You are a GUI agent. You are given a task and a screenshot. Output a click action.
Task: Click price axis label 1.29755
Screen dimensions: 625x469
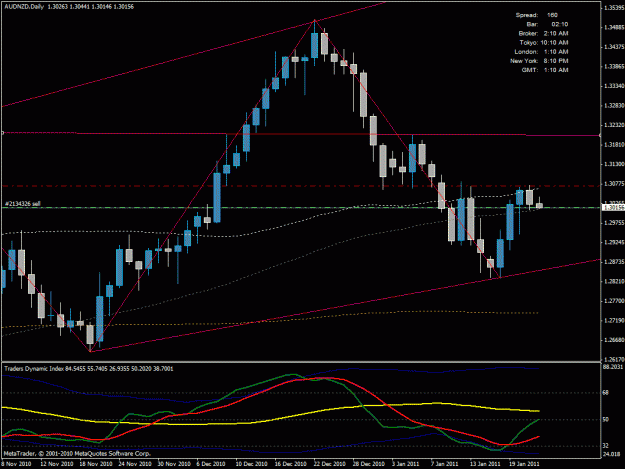click(614, 223)
